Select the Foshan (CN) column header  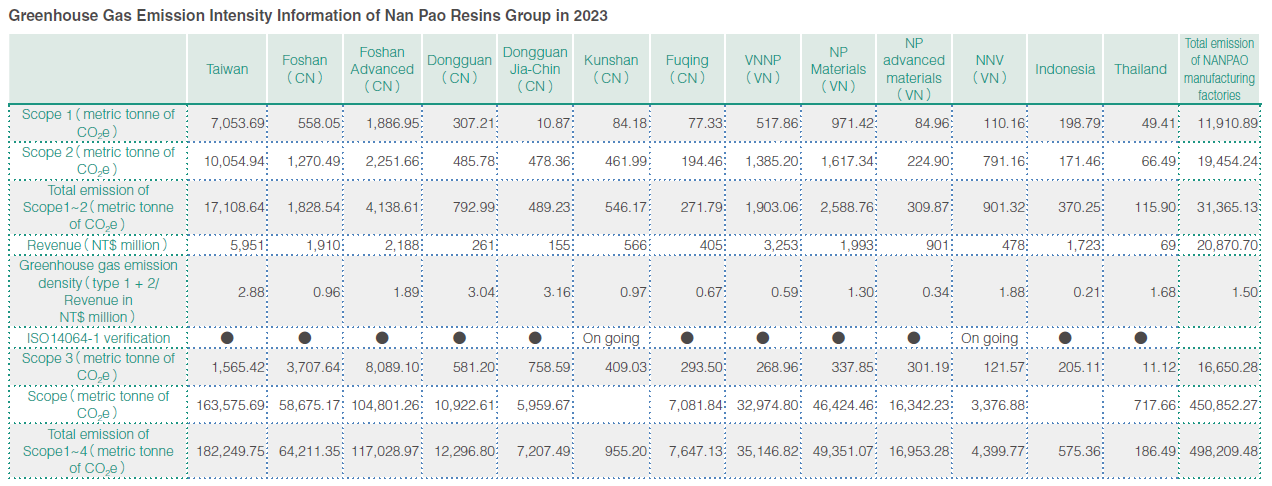click(305, 69)
